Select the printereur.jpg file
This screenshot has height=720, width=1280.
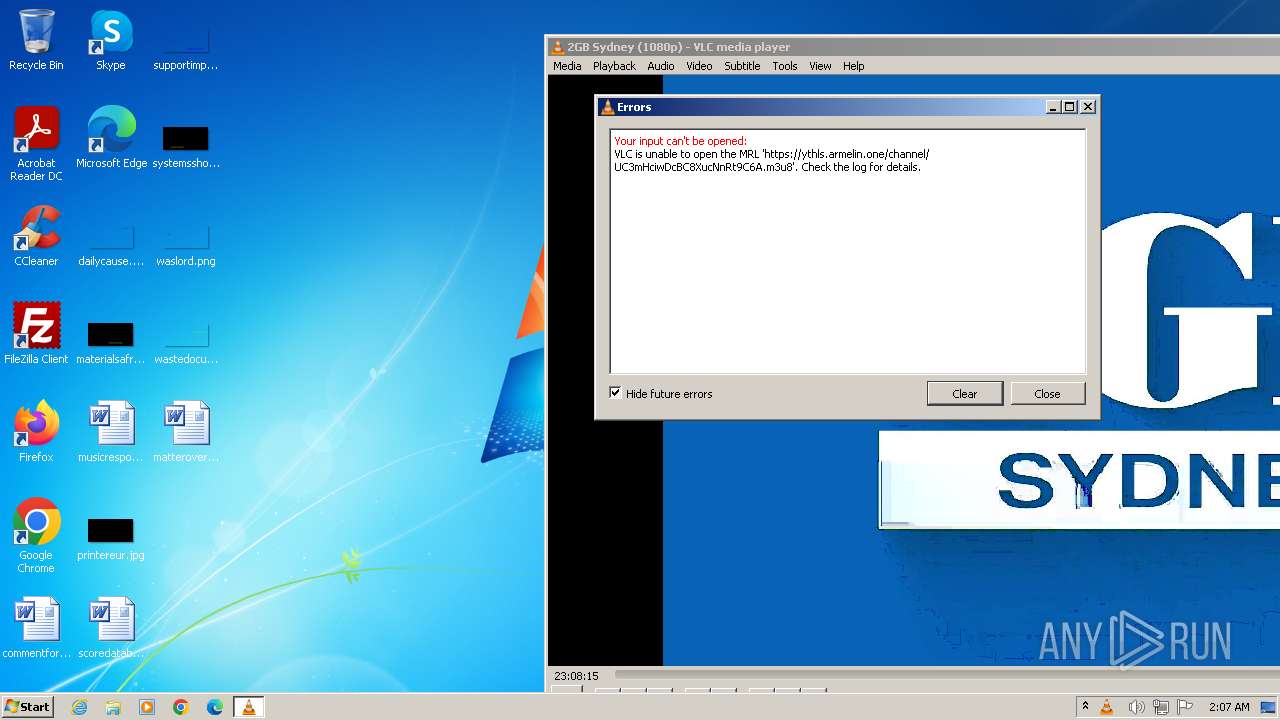(111, 538)
